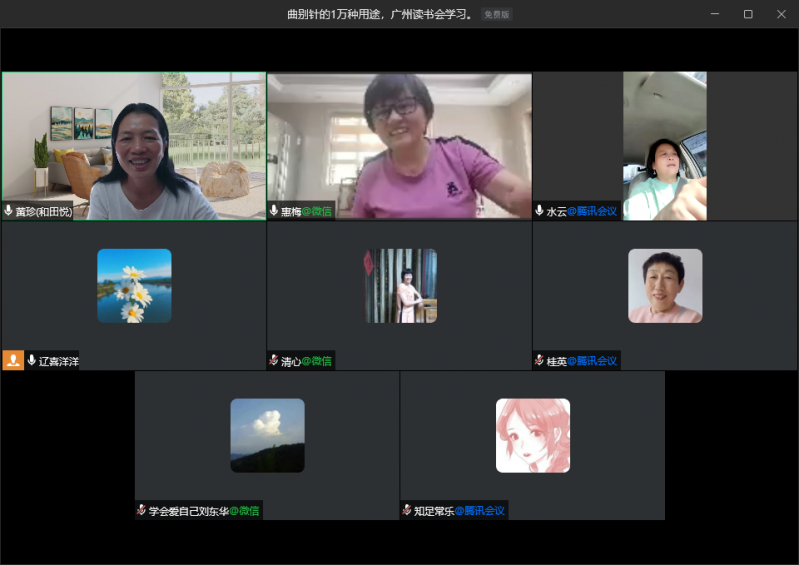Click 惠梅's microphone status icon
The height and width of the screenshot is (565, 799).
point(274,211)
